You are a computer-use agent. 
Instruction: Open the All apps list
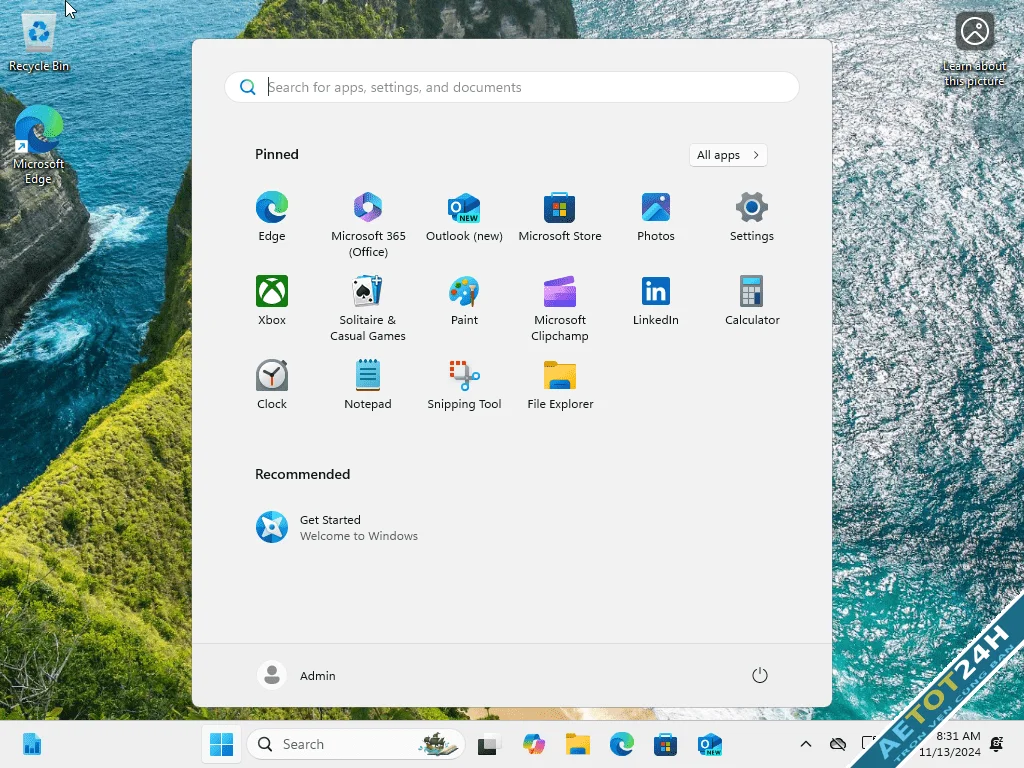coord(727,155)
